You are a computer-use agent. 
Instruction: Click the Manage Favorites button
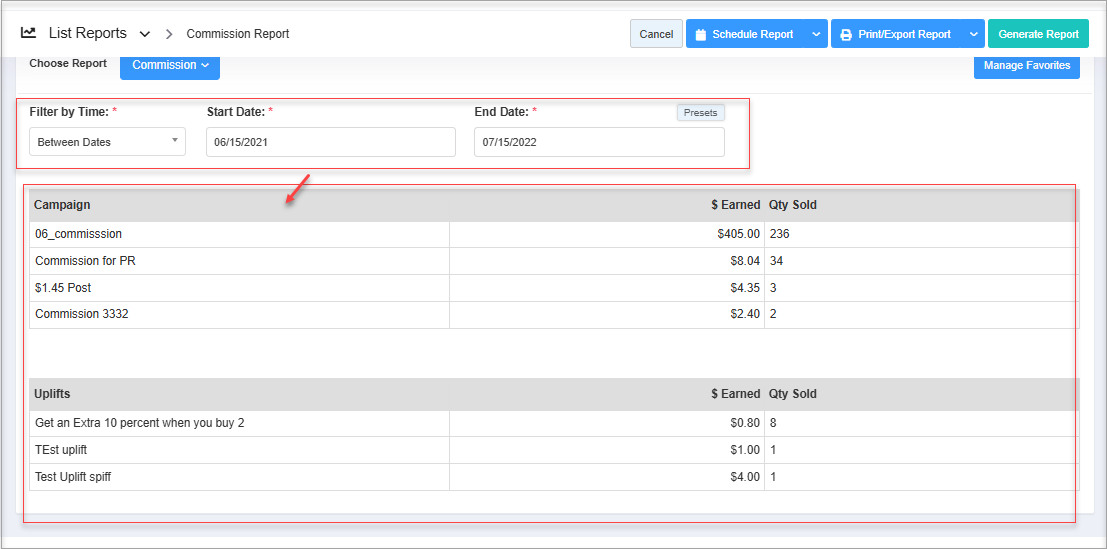click(x=1026, y=66)
